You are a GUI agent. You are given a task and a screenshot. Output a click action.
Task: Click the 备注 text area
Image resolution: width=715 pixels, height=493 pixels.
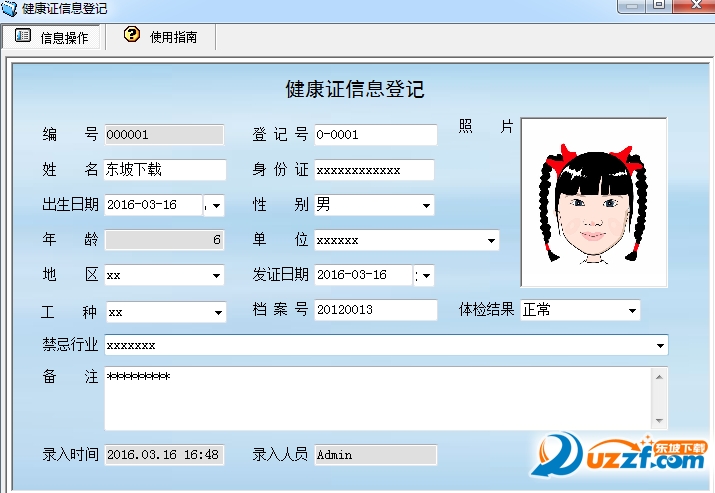pyautogui.click(x=378, y=398)
